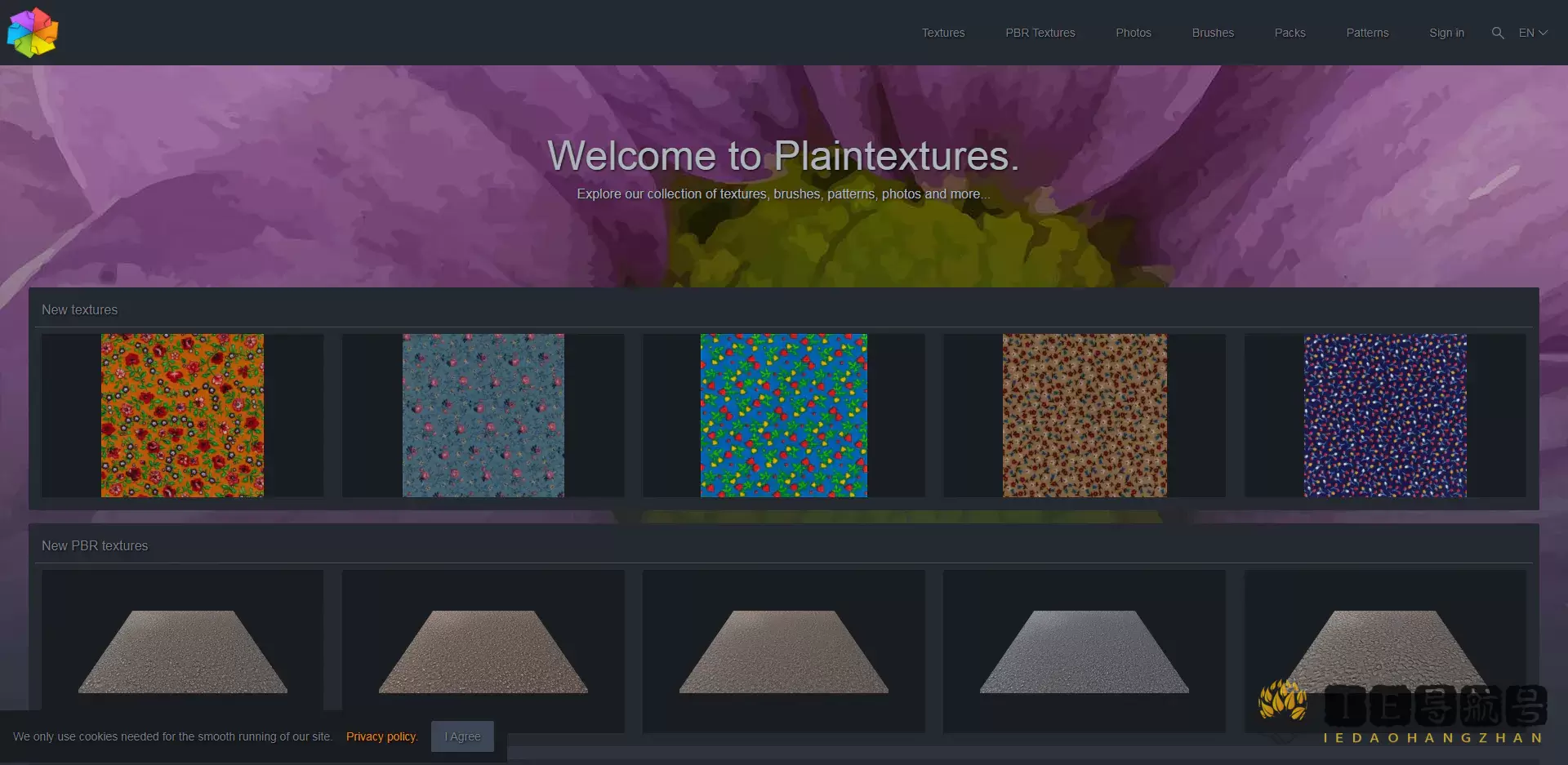The height and width of the screenshot is (765, 1568).
Task: Select the dark blue speckled texture
Action: [1385, 416]
